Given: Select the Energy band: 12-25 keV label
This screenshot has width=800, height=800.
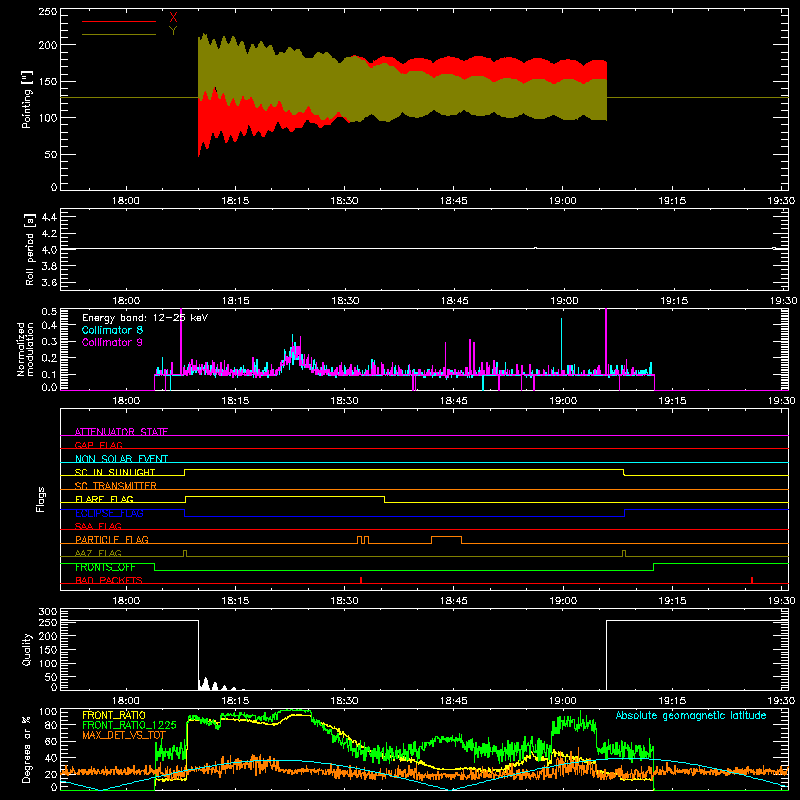Looking at the screenshot, I should [145, 318].
